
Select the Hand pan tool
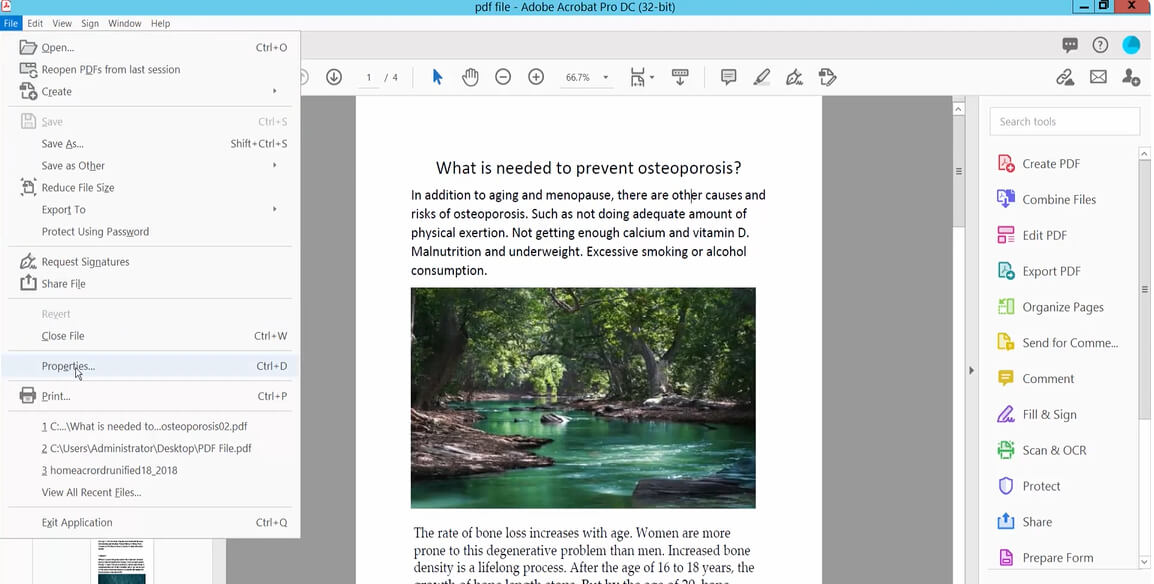tap(470, 77)
